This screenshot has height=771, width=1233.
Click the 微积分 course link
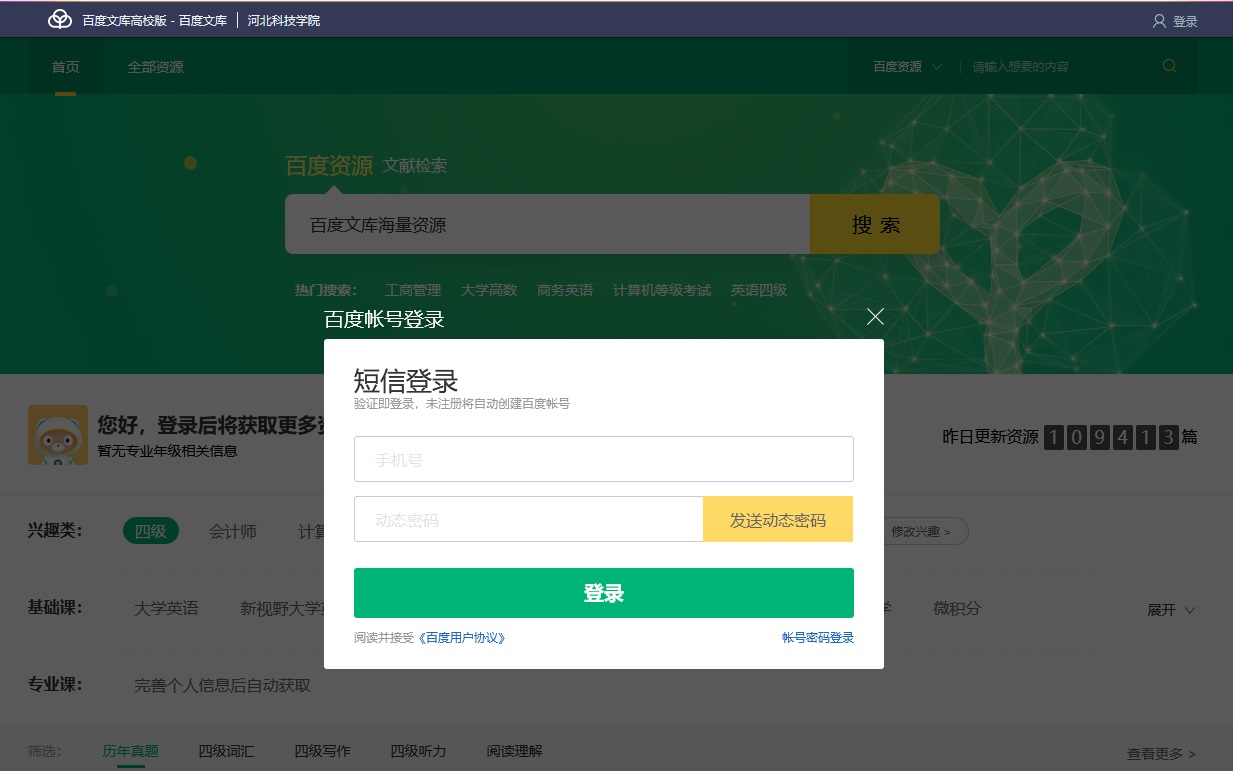pos(957,608)
